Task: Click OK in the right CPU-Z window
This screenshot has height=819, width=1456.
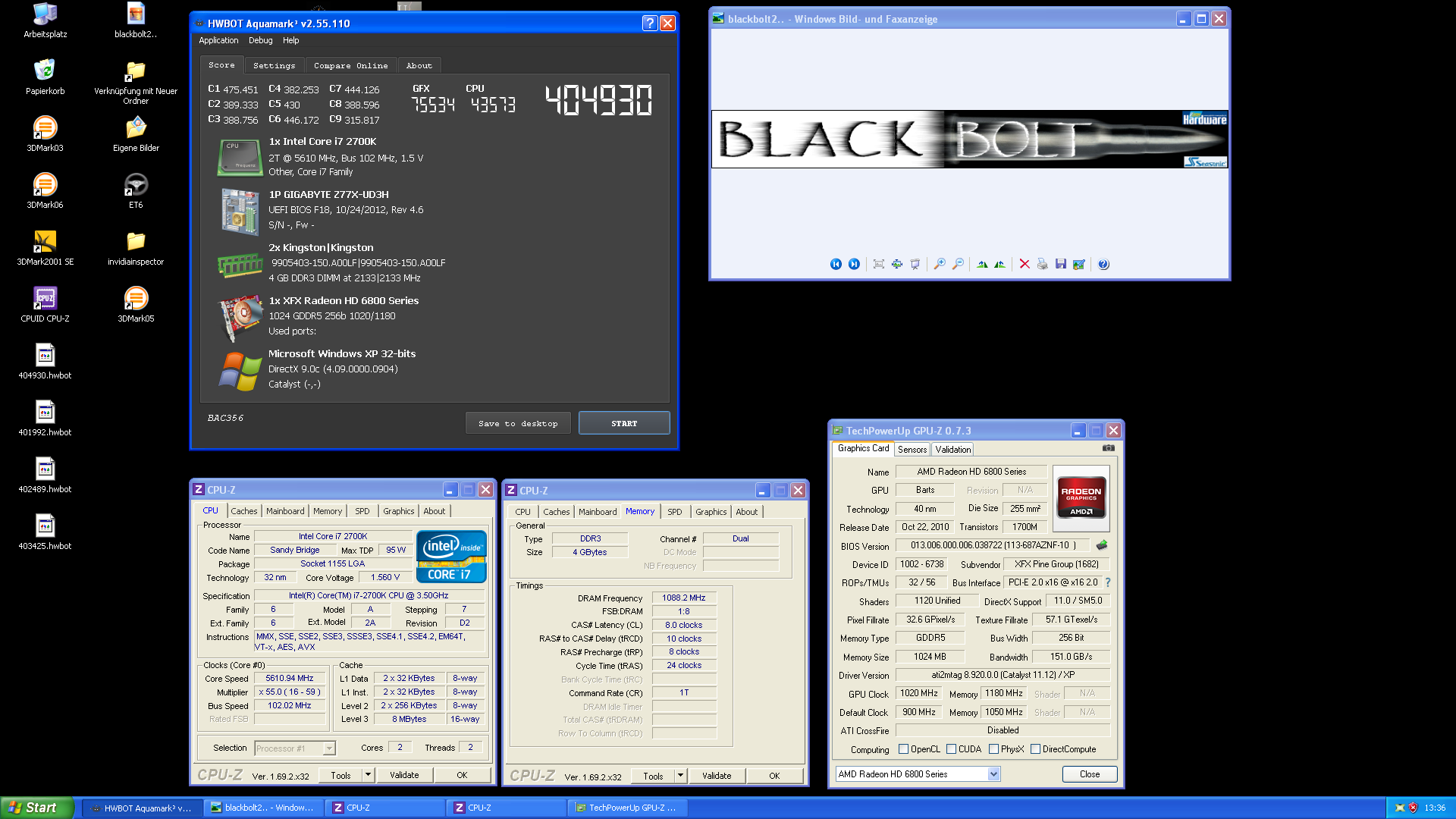Action: point(774,776)
